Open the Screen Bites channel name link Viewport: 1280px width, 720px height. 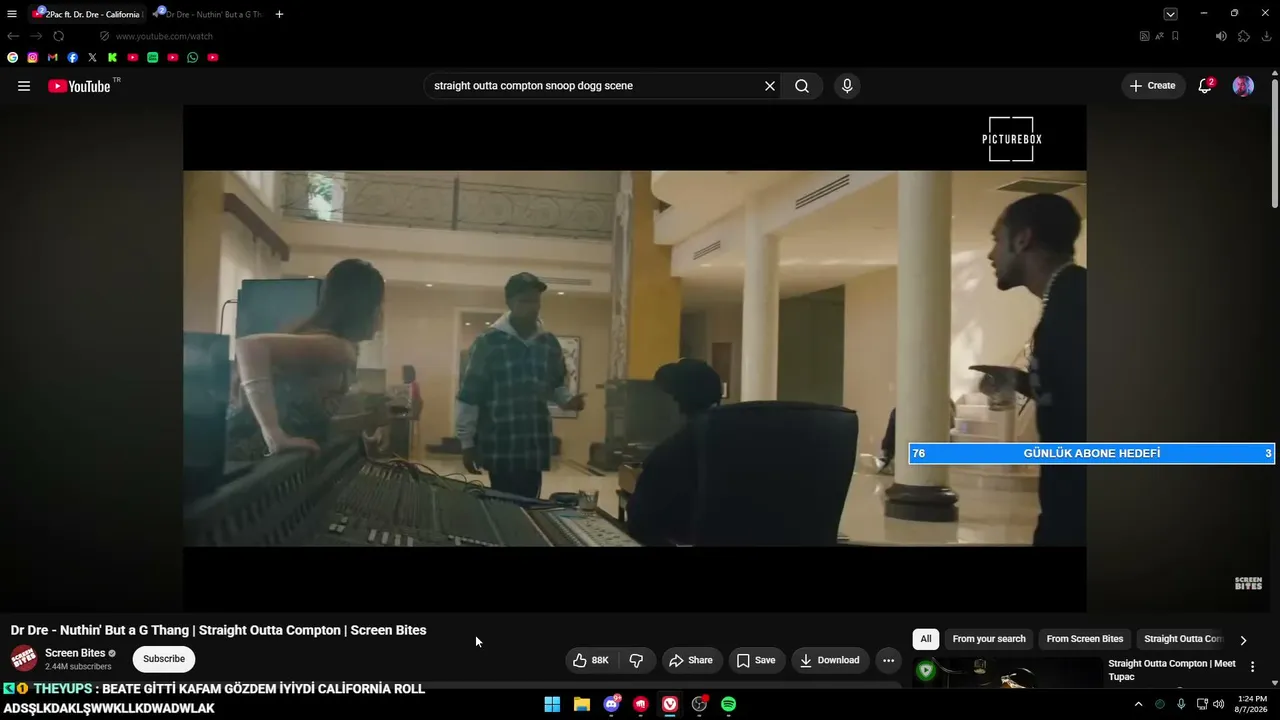point(75,653)
